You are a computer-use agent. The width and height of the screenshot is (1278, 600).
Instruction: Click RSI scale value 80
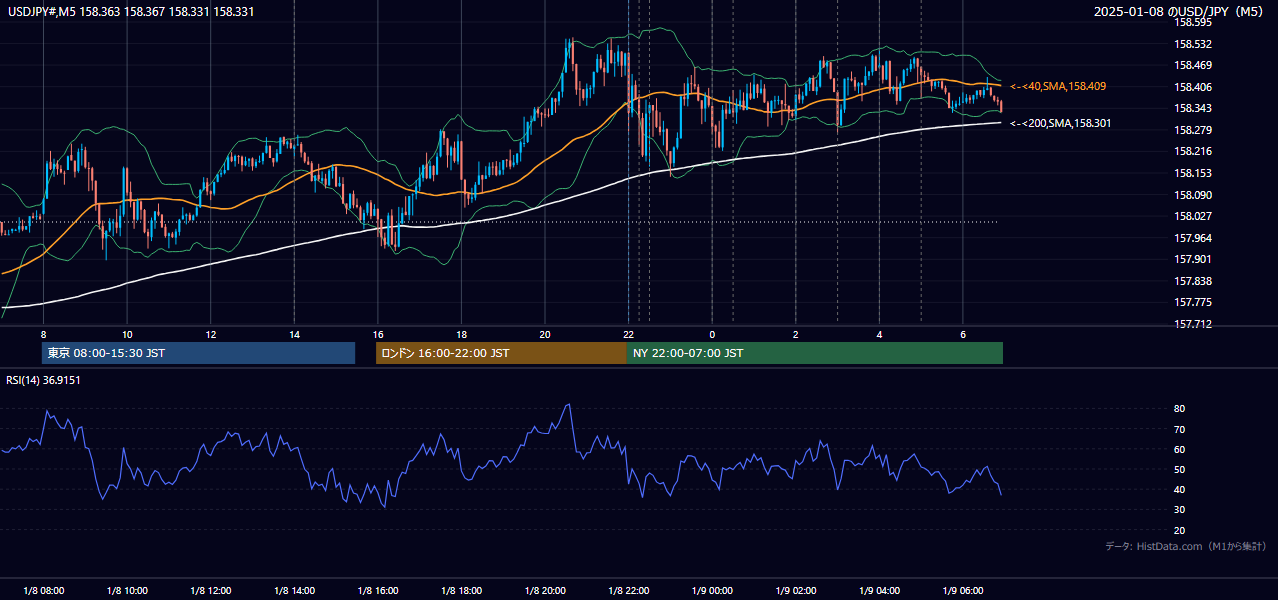point(1179,409)
